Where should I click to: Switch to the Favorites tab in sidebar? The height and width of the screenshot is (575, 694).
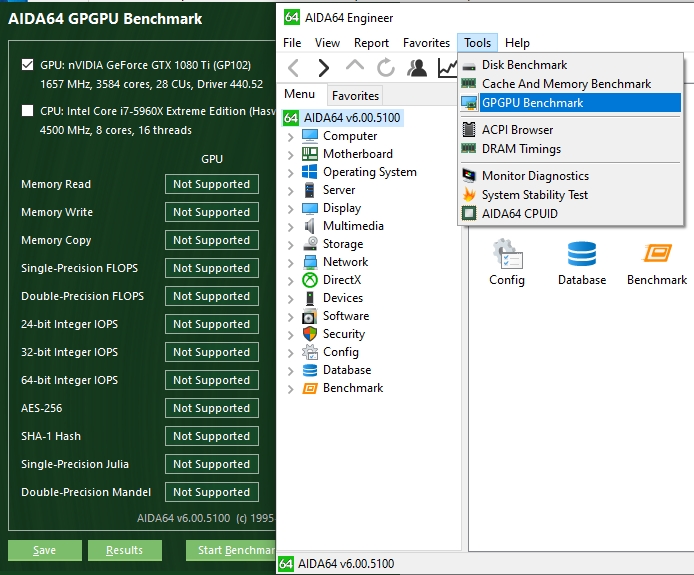point(355,96)
